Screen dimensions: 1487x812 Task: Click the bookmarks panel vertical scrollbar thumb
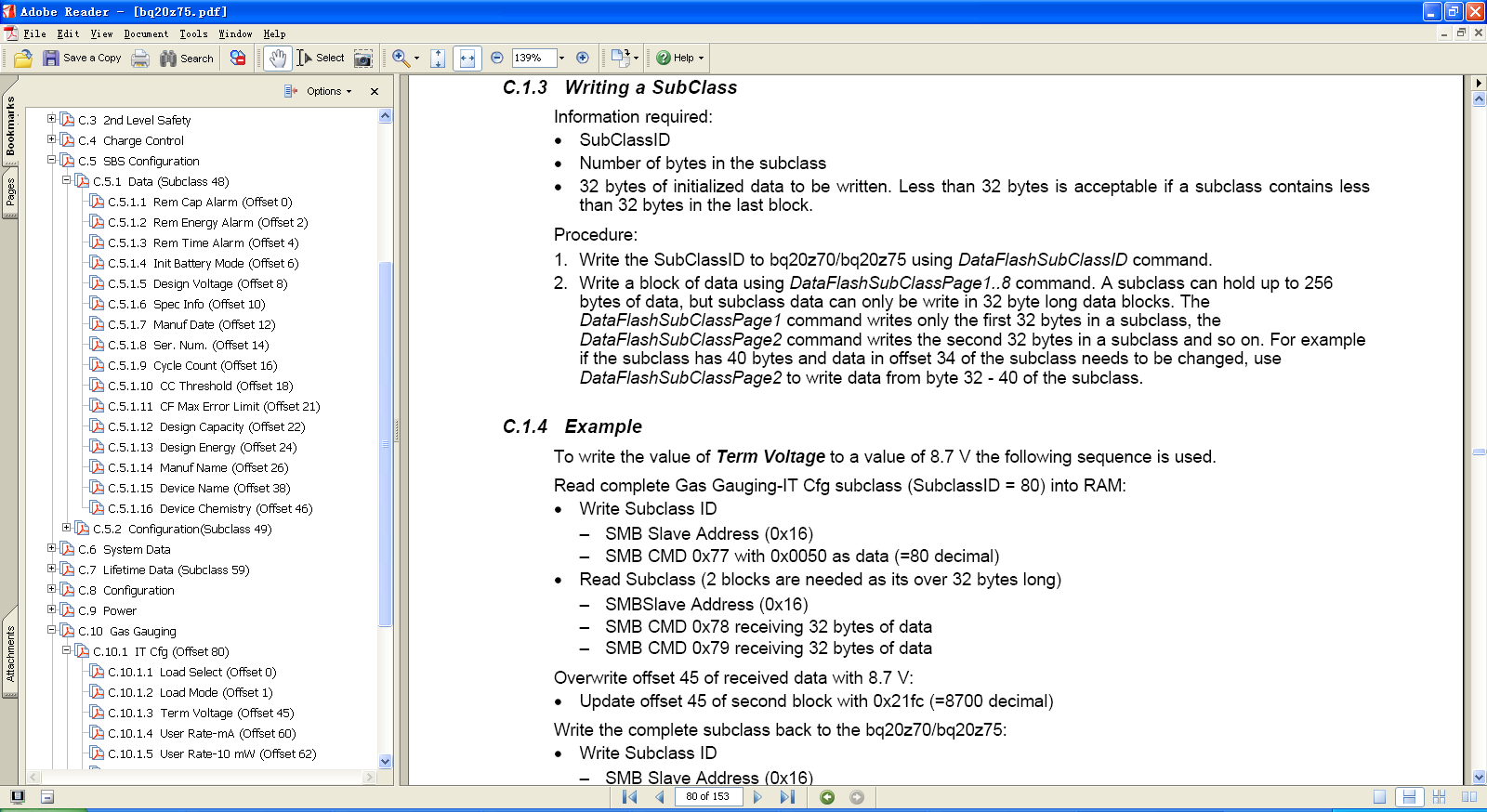(x=386, y=444)
